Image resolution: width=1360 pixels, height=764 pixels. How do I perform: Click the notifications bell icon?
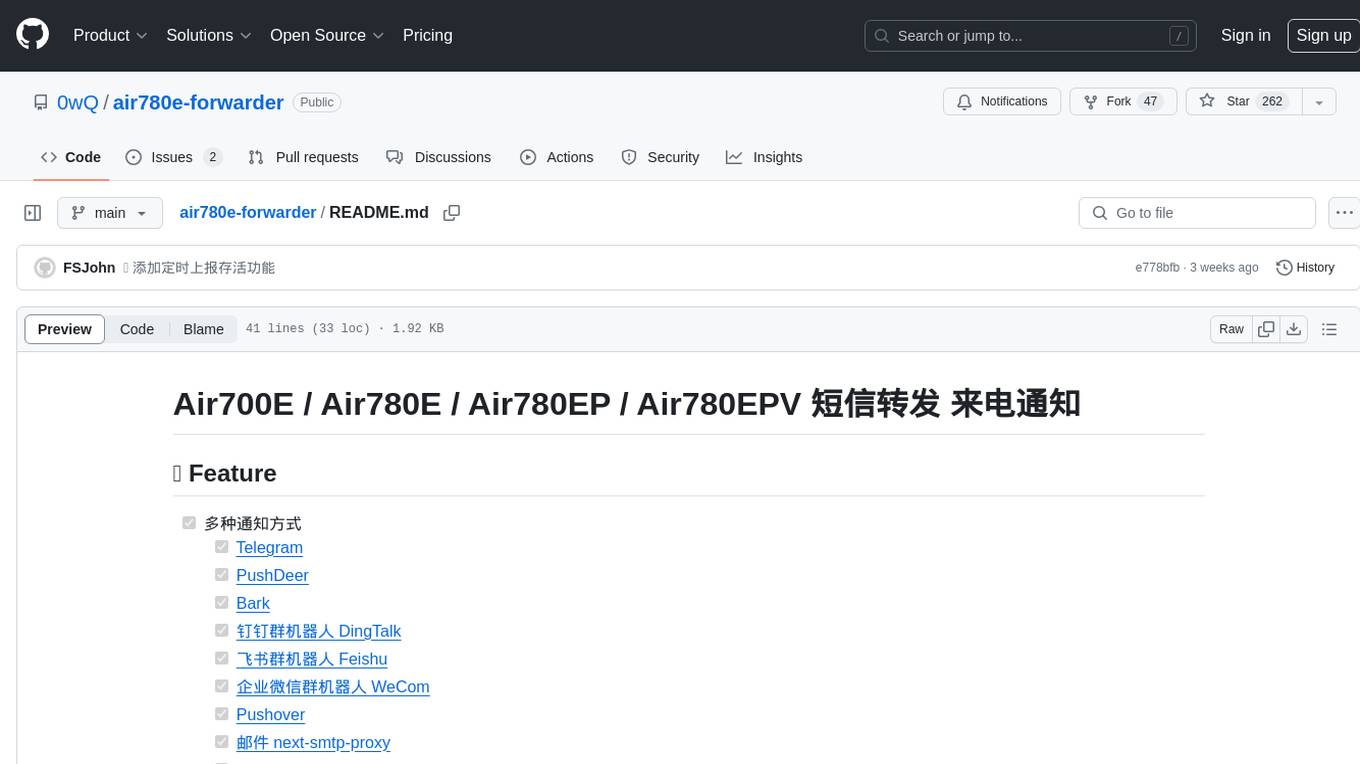point(965,102)
